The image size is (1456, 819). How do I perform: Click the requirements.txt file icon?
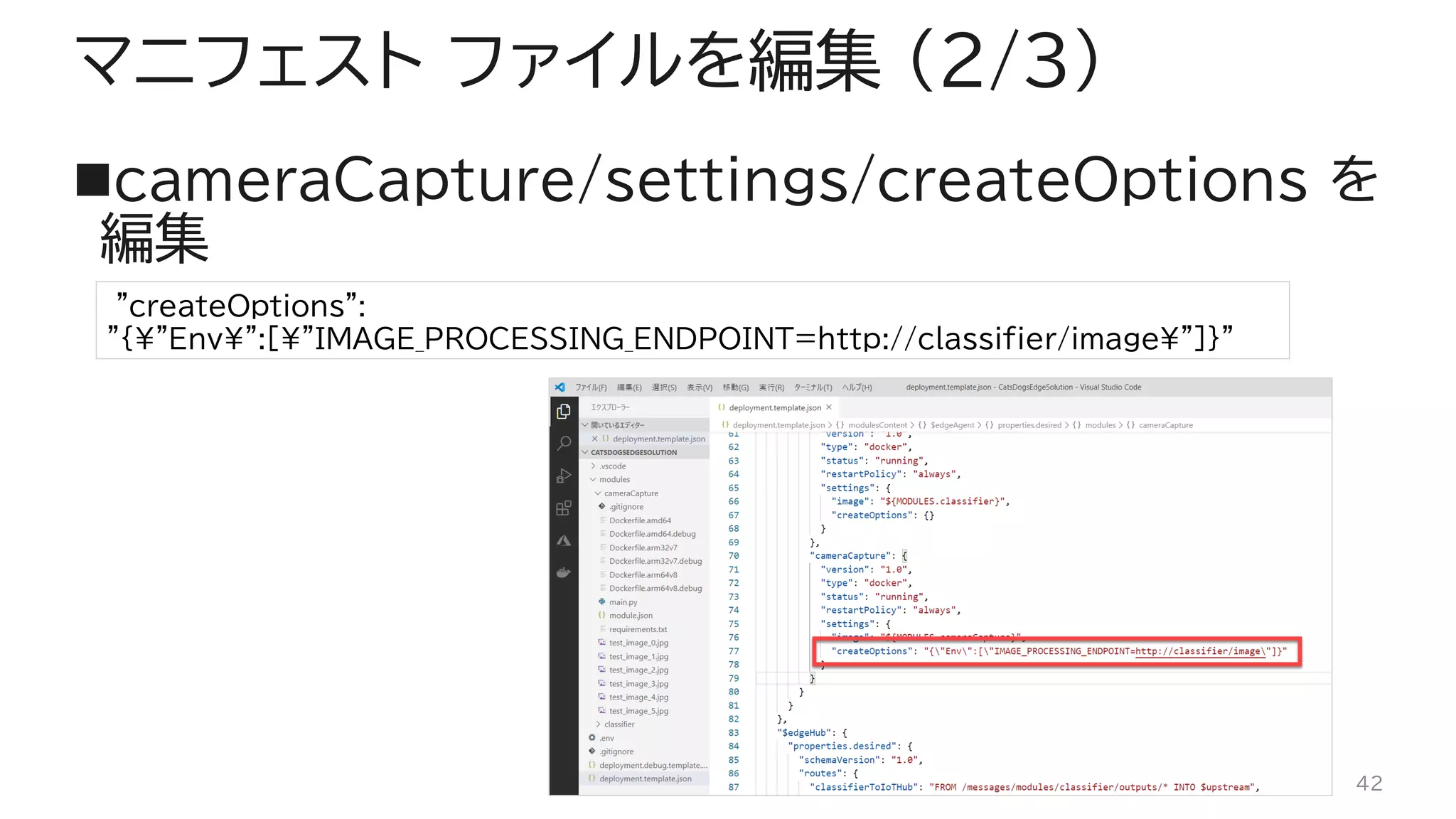pos(602,629)
